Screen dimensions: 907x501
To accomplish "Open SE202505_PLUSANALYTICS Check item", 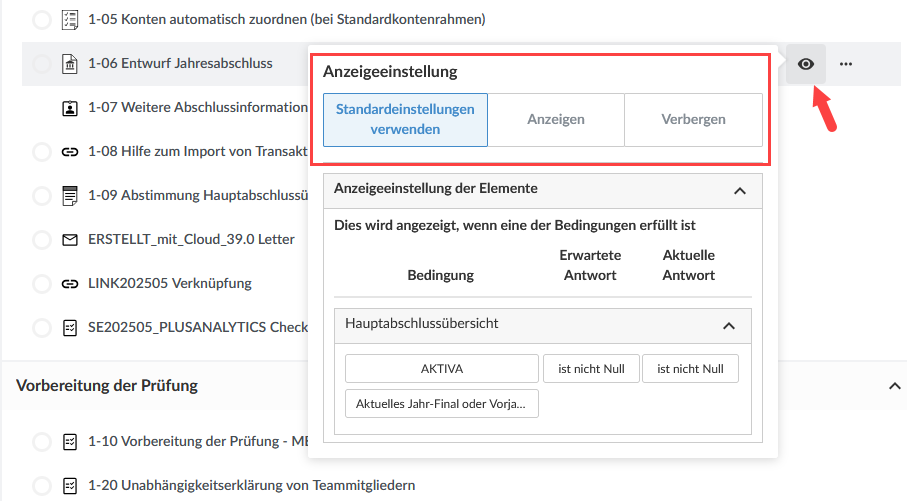I will pos(198,327).
